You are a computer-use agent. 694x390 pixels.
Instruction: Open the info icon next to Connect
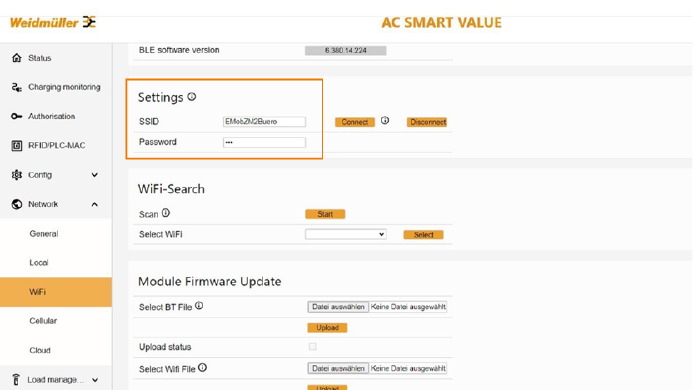tap(385, 120)
